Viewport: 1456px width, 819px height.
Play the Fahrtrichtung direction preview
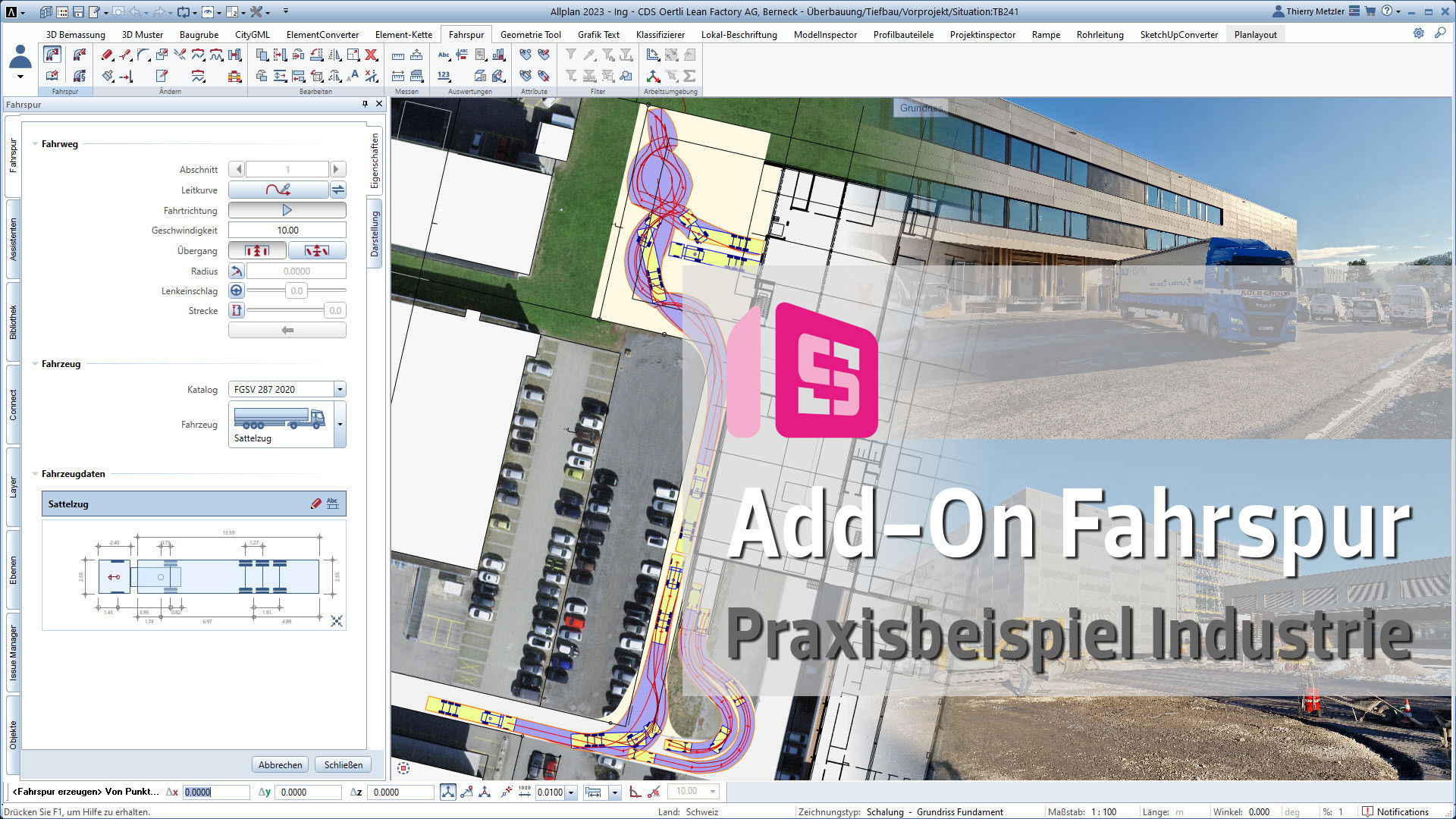pyautogui.click(x=287, y=210)
